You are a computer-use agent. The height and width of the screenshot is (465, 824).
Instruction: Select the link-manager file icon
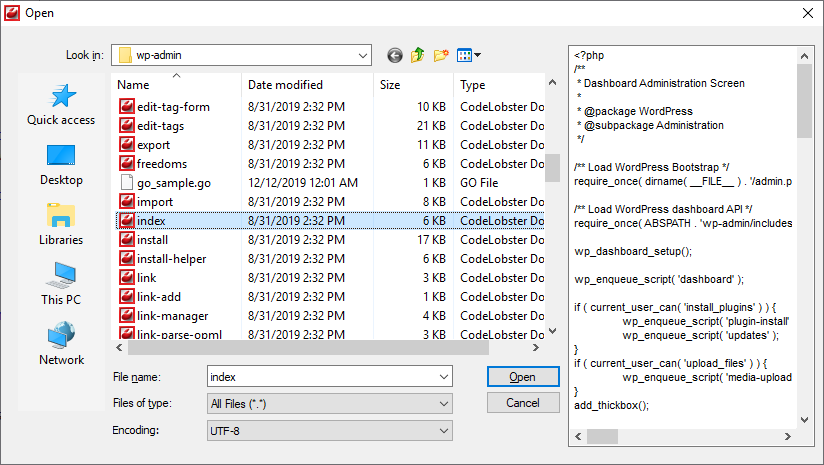(127, 315)
